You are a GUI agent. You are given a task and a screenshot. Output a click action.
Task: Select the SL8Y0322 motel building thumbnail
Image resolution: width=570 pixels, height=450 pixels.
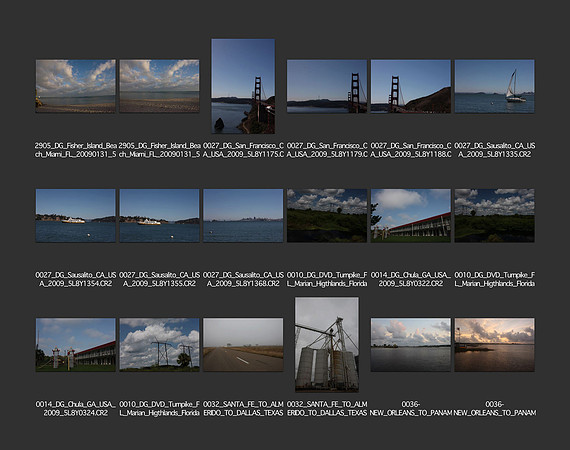click(411, 216)
